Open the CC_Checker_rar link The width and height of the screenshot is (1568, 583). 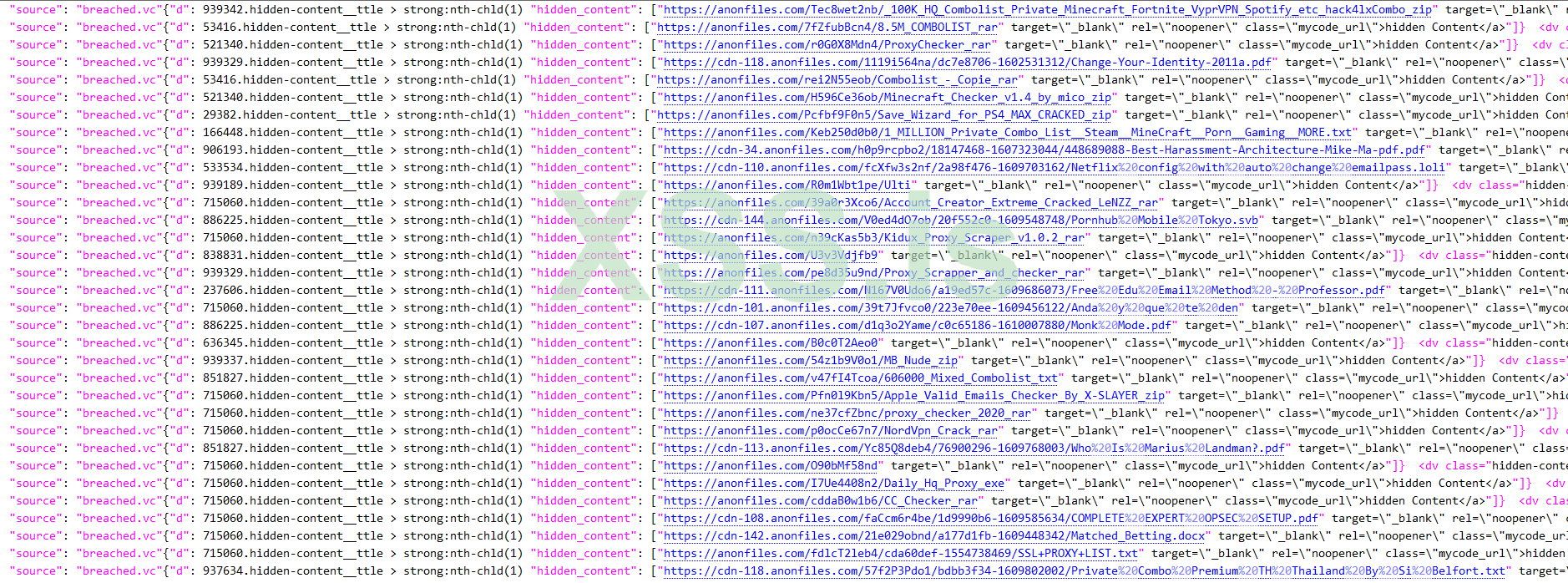[821, 501]
